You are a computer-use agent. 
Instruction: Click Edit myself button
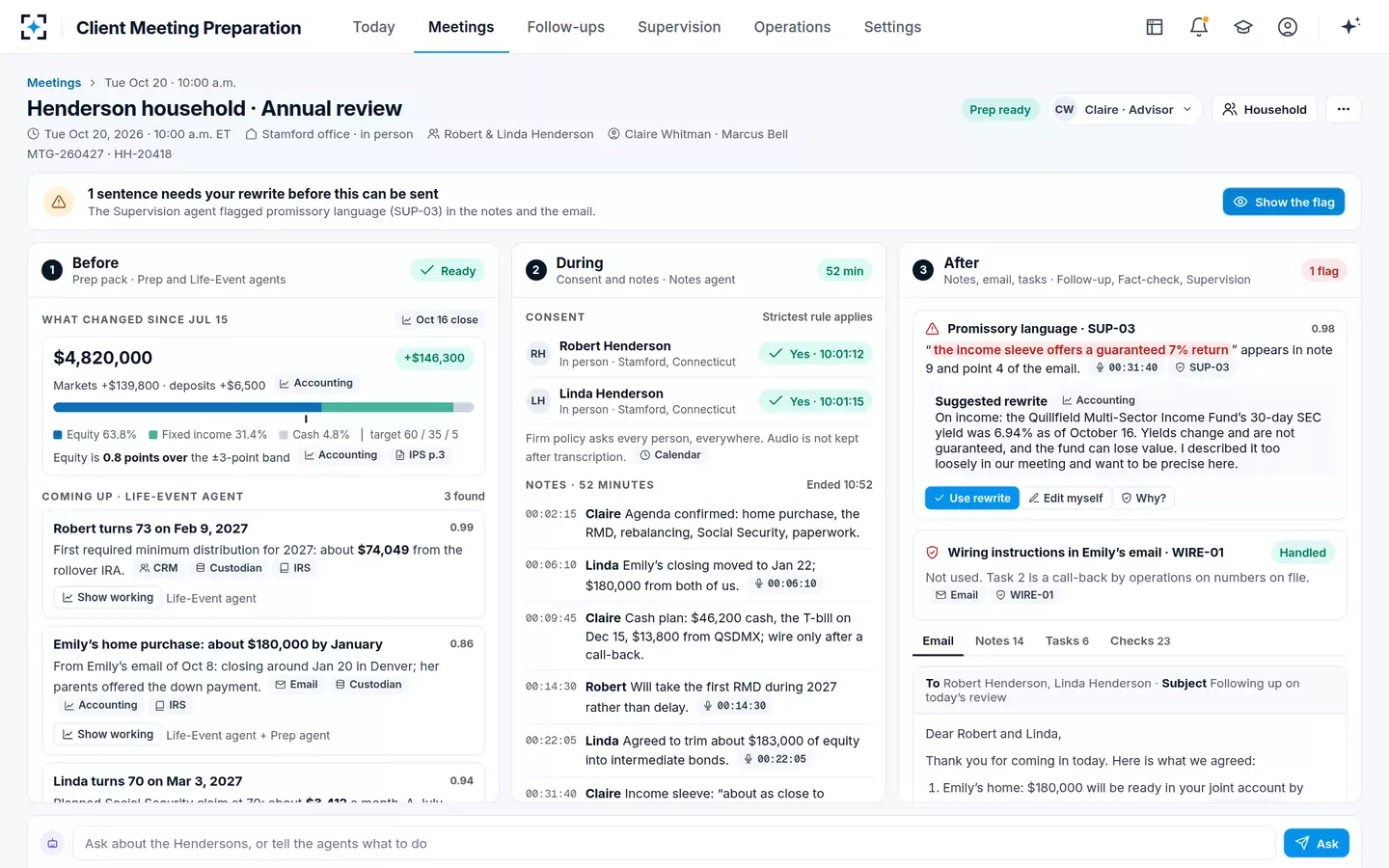click(x=1066, y=499)
